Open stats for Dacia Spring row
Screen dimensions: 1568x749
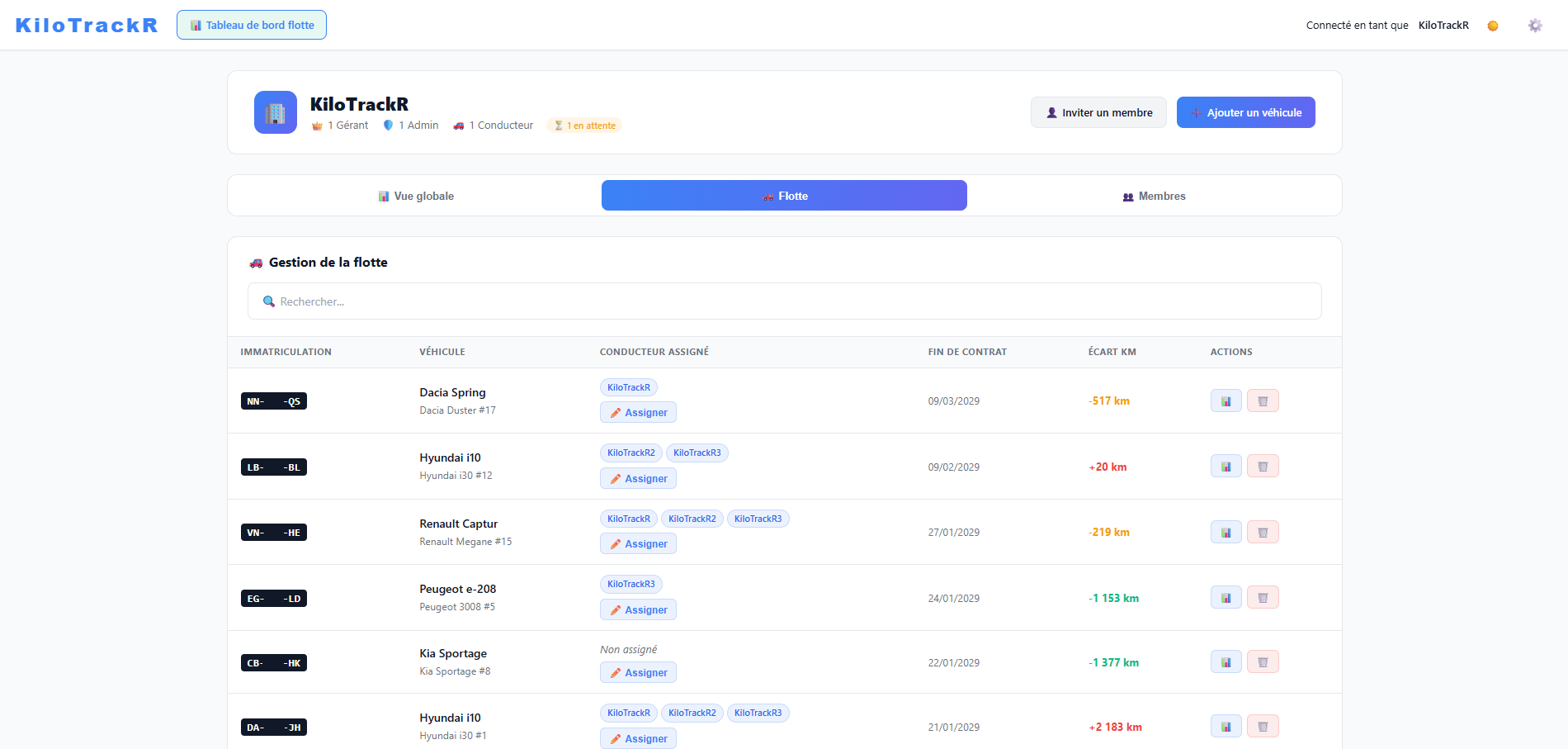(x=1226, y=401)
